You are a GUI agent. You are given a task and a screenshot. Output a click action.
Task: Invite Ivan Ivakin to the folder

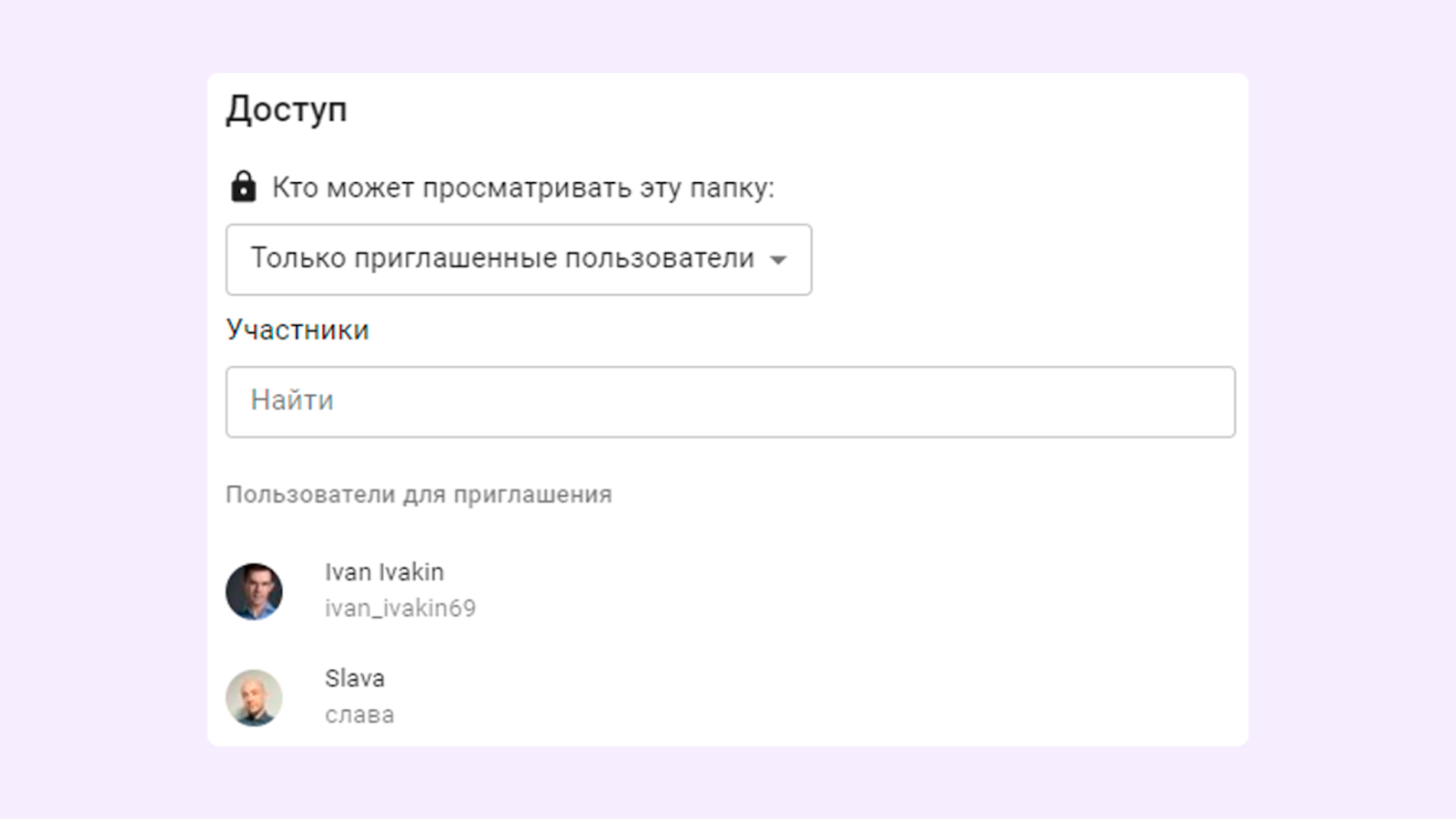click(383, 591)
